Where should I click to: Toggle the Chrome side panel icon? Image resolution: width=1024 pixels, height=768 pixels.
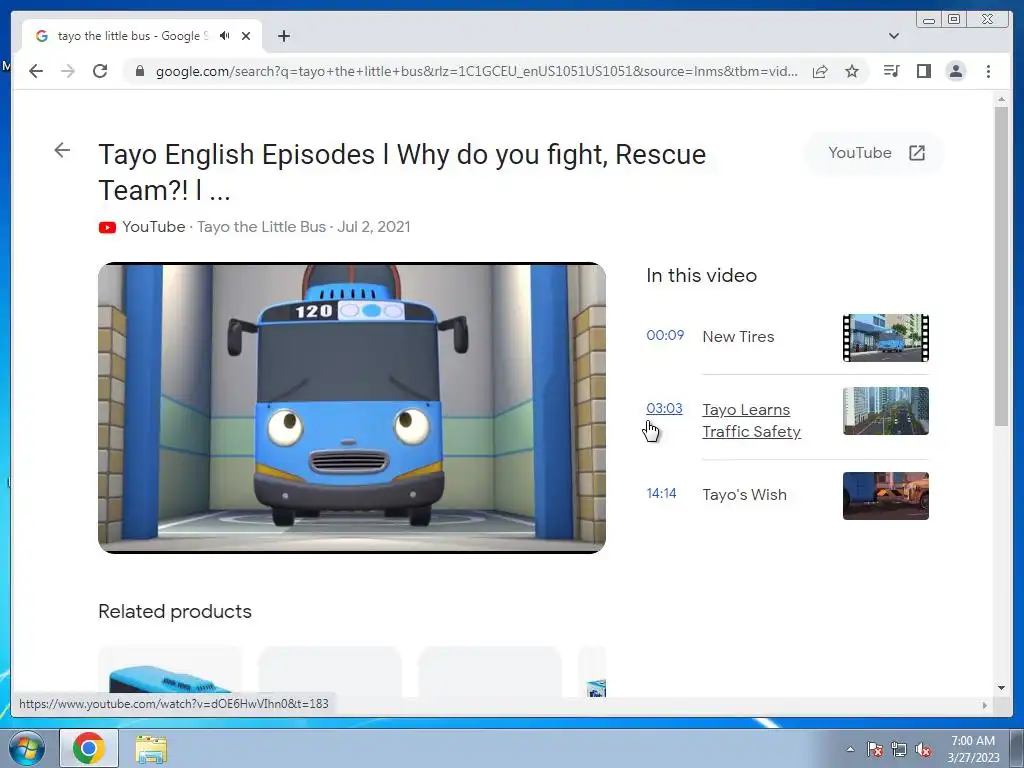923,71
